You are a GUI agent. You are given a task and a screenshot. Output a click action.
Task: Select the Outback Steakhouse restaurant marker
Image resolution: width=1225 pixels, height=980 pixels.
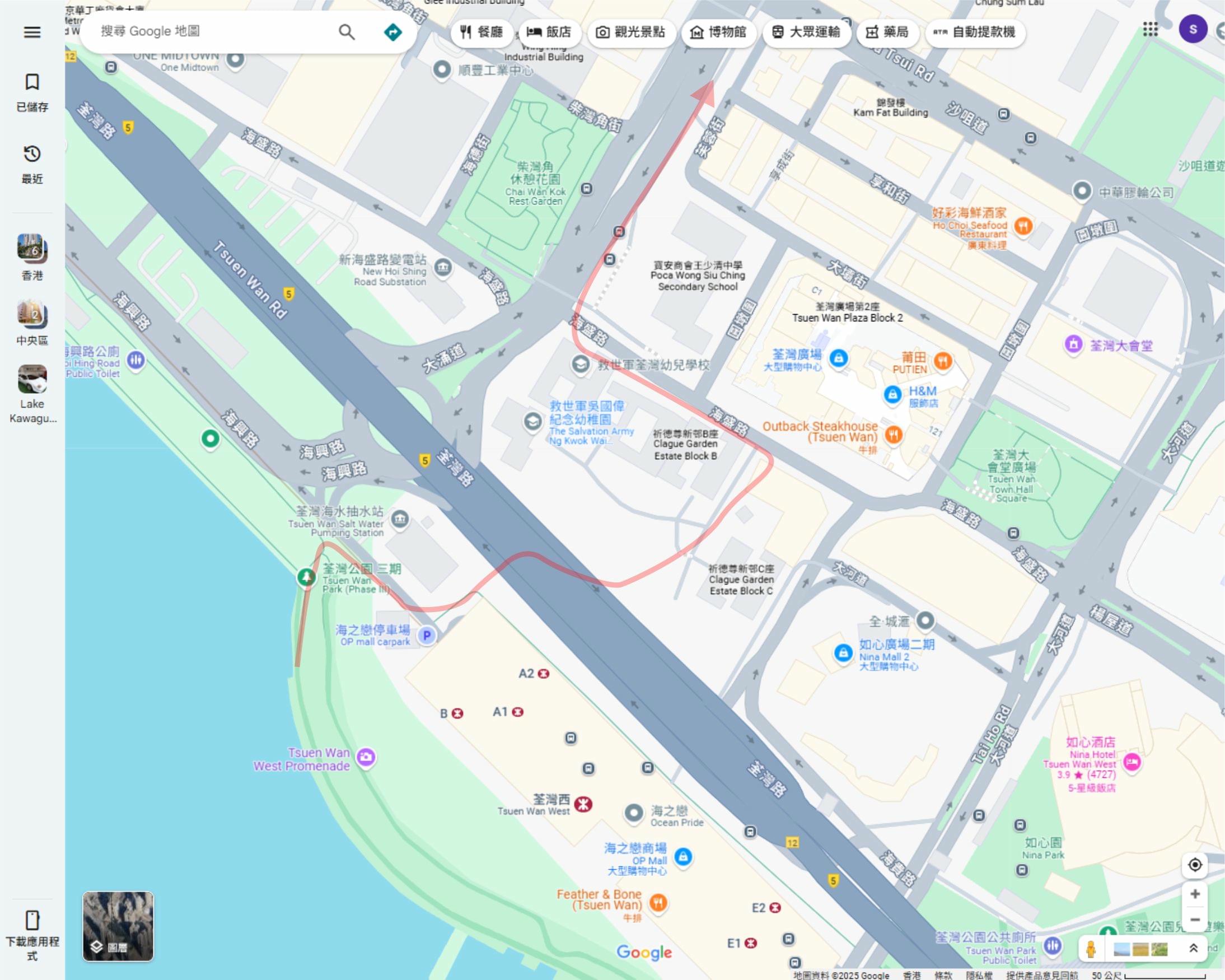894,436
